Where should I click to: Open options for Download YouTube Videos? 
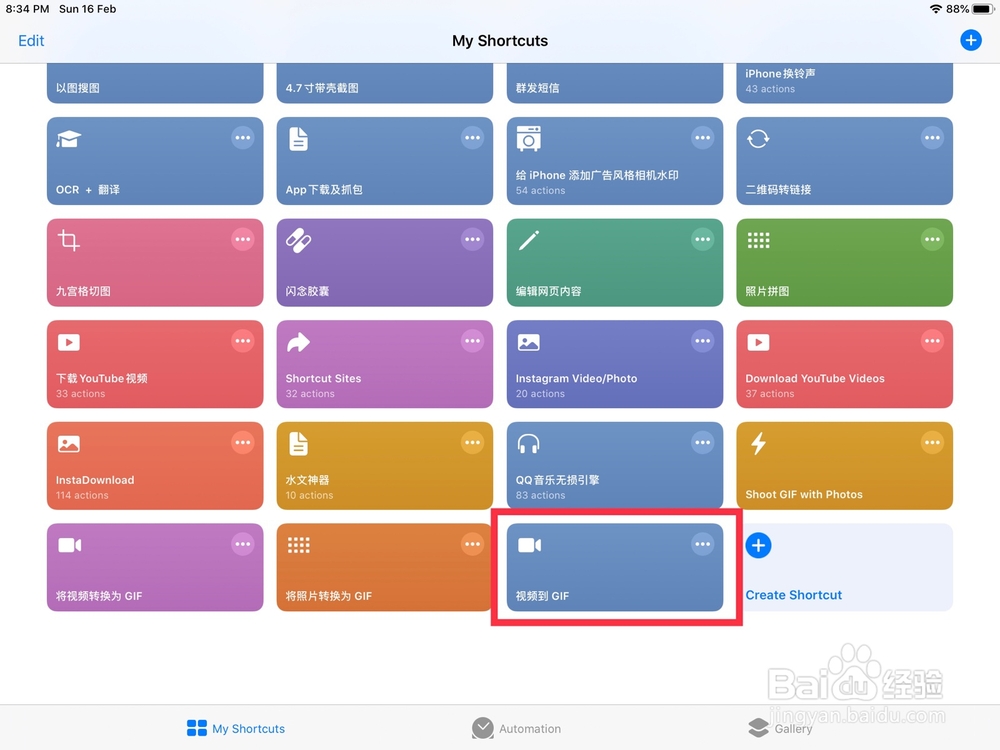click(932, 341)
